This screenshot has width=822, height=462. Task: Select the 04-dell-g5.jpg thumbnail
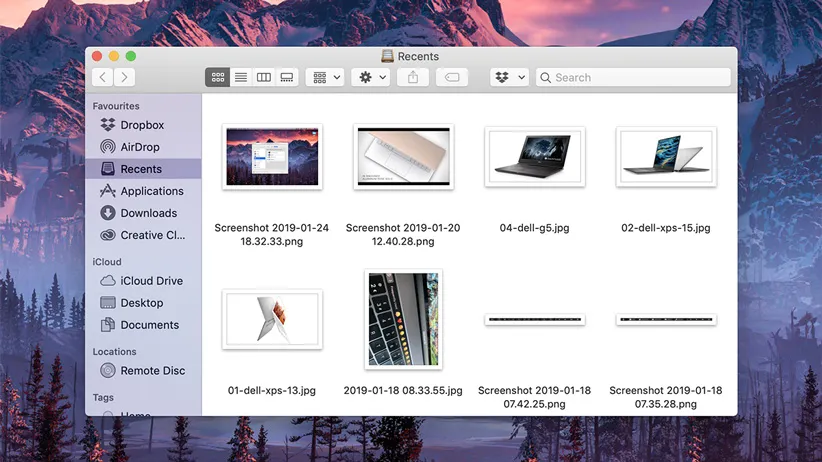click(534, 157)
